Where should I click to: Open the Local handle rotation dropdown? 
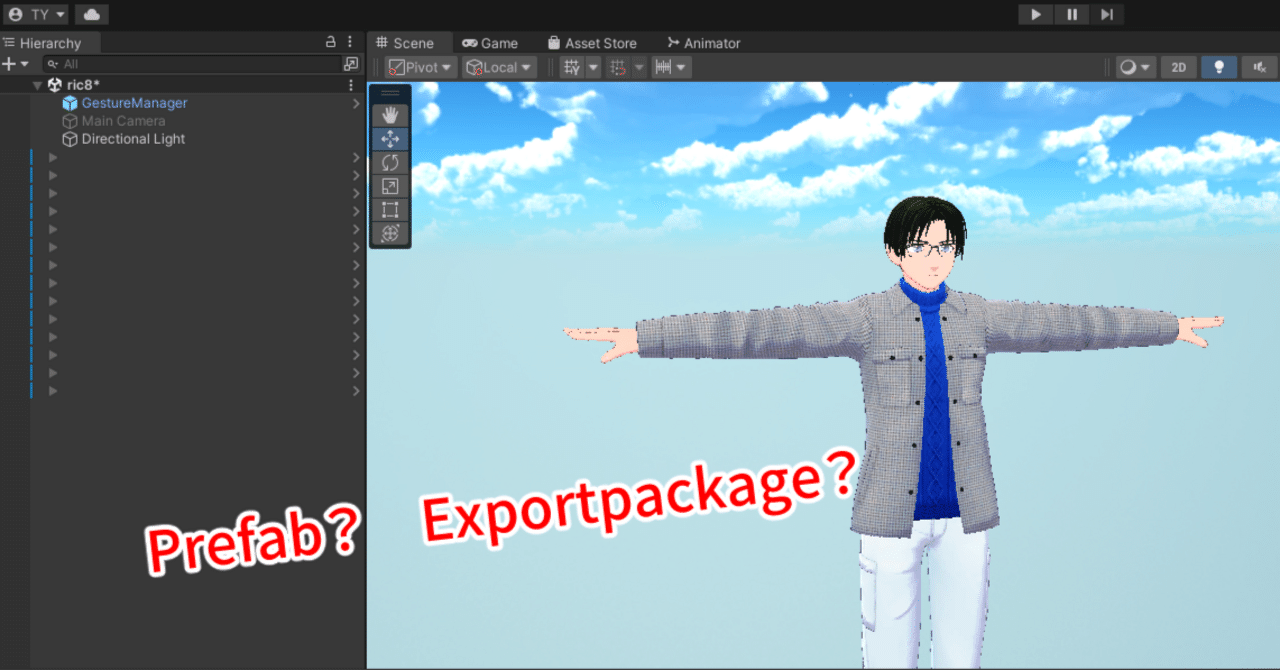coord(498,67)
